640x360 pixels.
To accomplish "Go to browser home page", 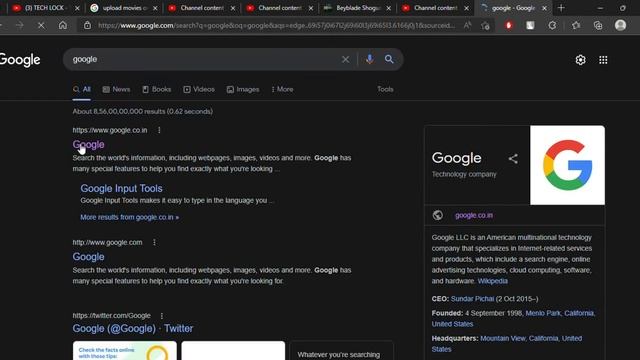I will 62,25.
